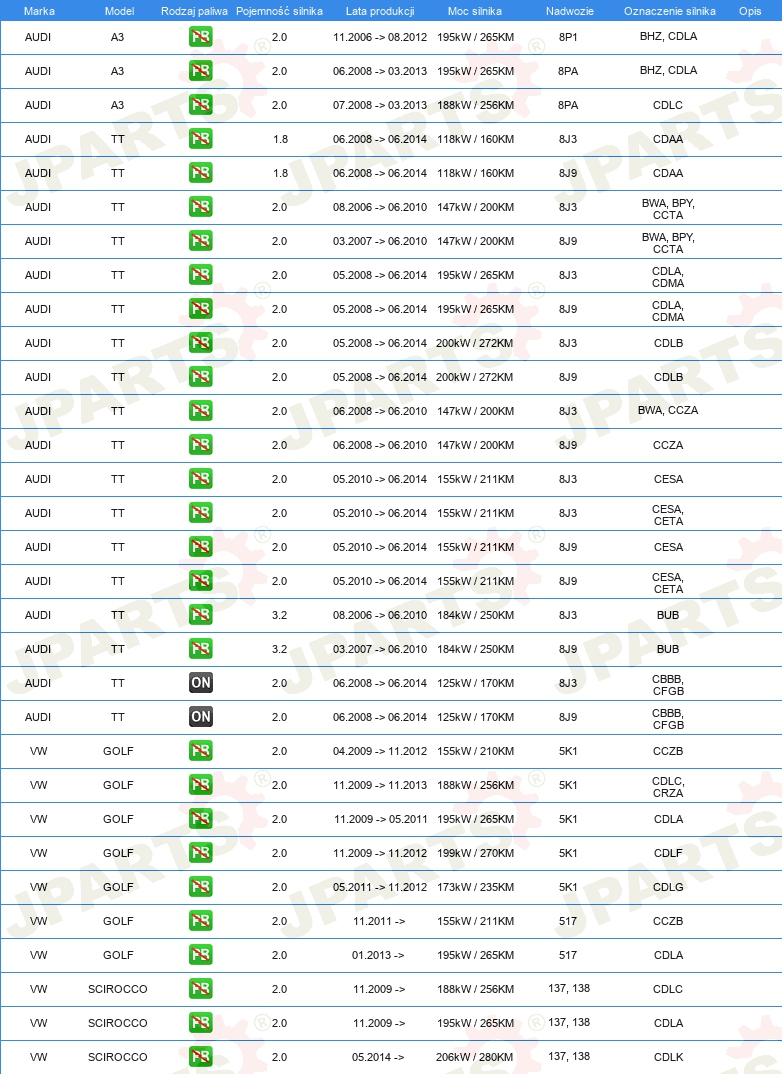Click engine code CDLK
This screenshot has width=782, height=1074.
668,1057
